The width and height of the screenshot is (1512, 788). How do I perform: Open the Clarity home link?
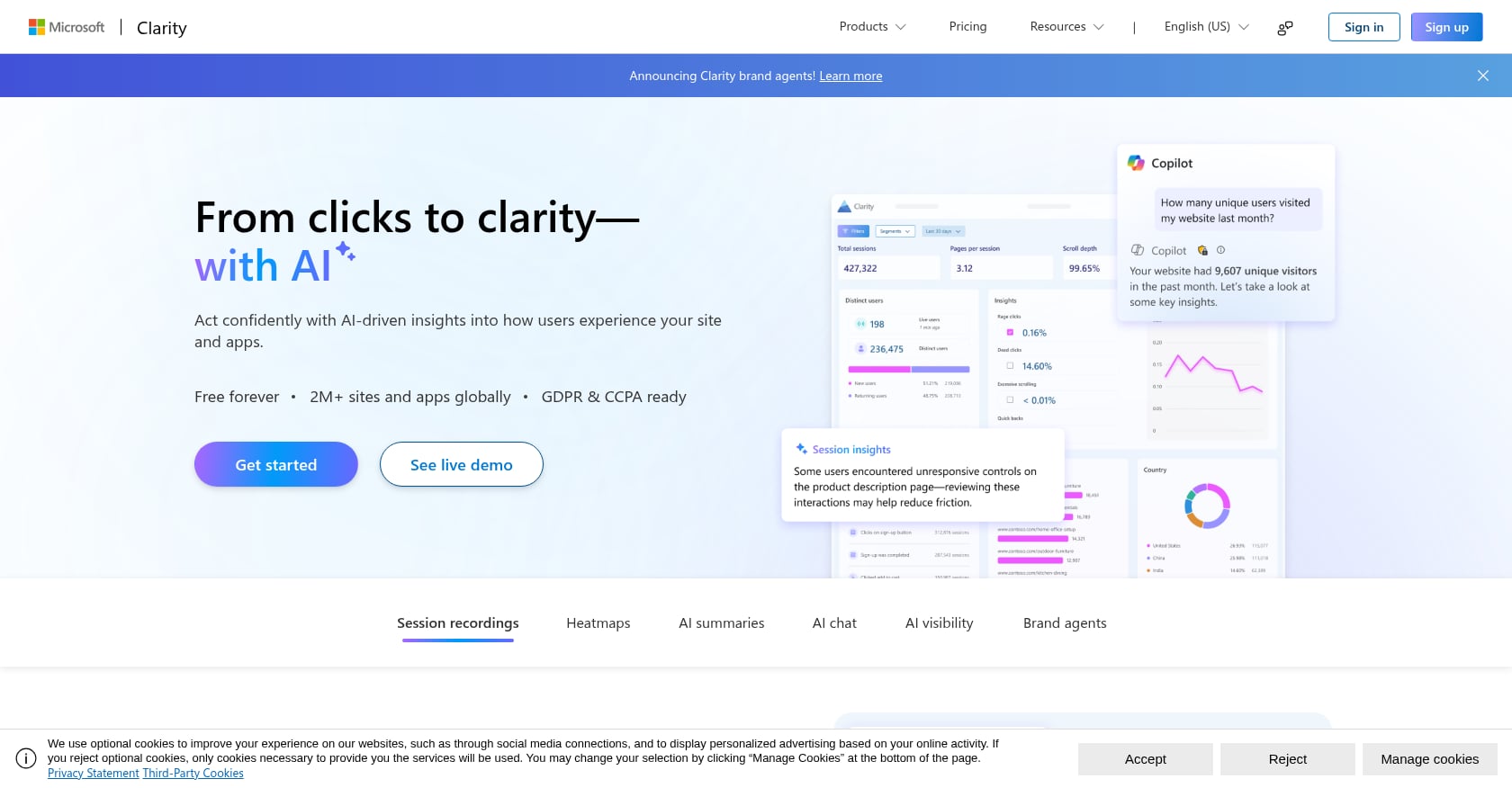click(x=162, y=28)
